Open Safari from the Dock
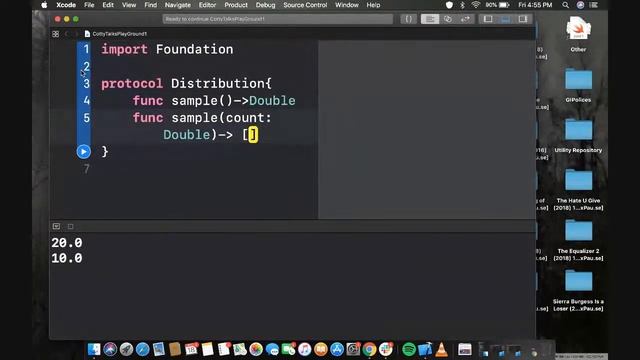The width and height of the screenshot is (640, 360). [x=142, y=349]
